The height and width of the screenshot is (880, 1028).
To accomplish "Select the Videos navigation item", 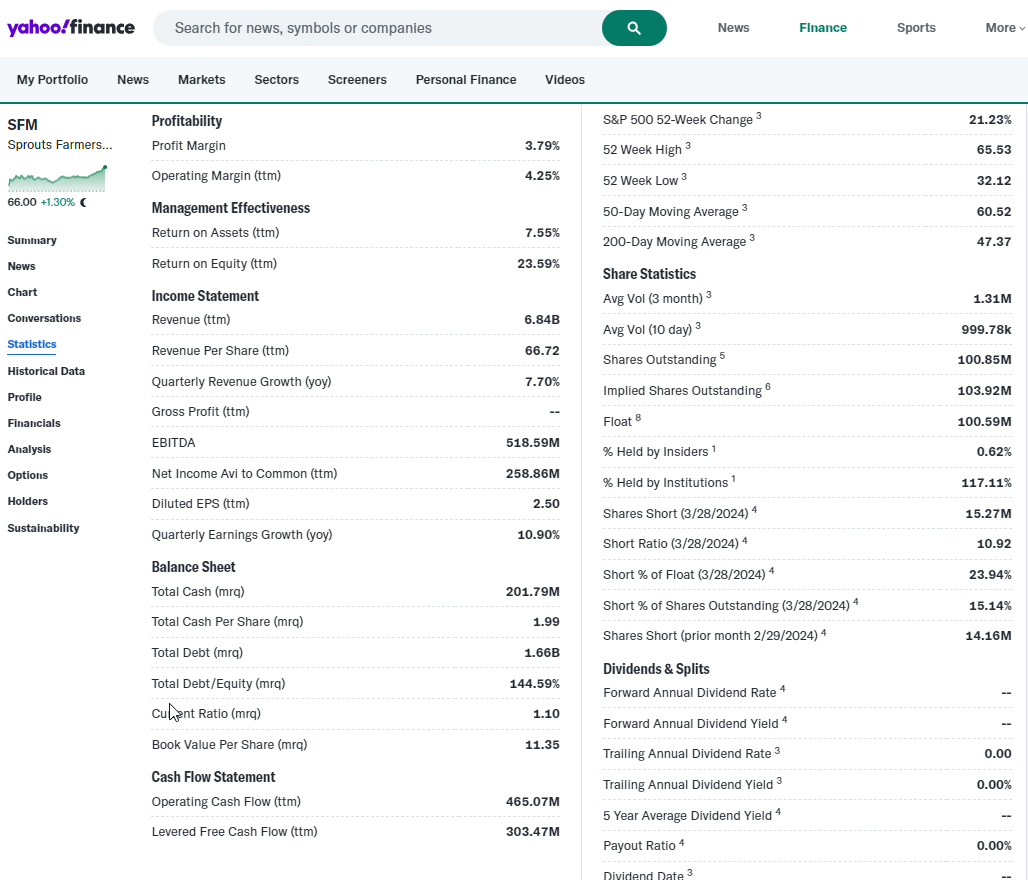I will 565,80.
